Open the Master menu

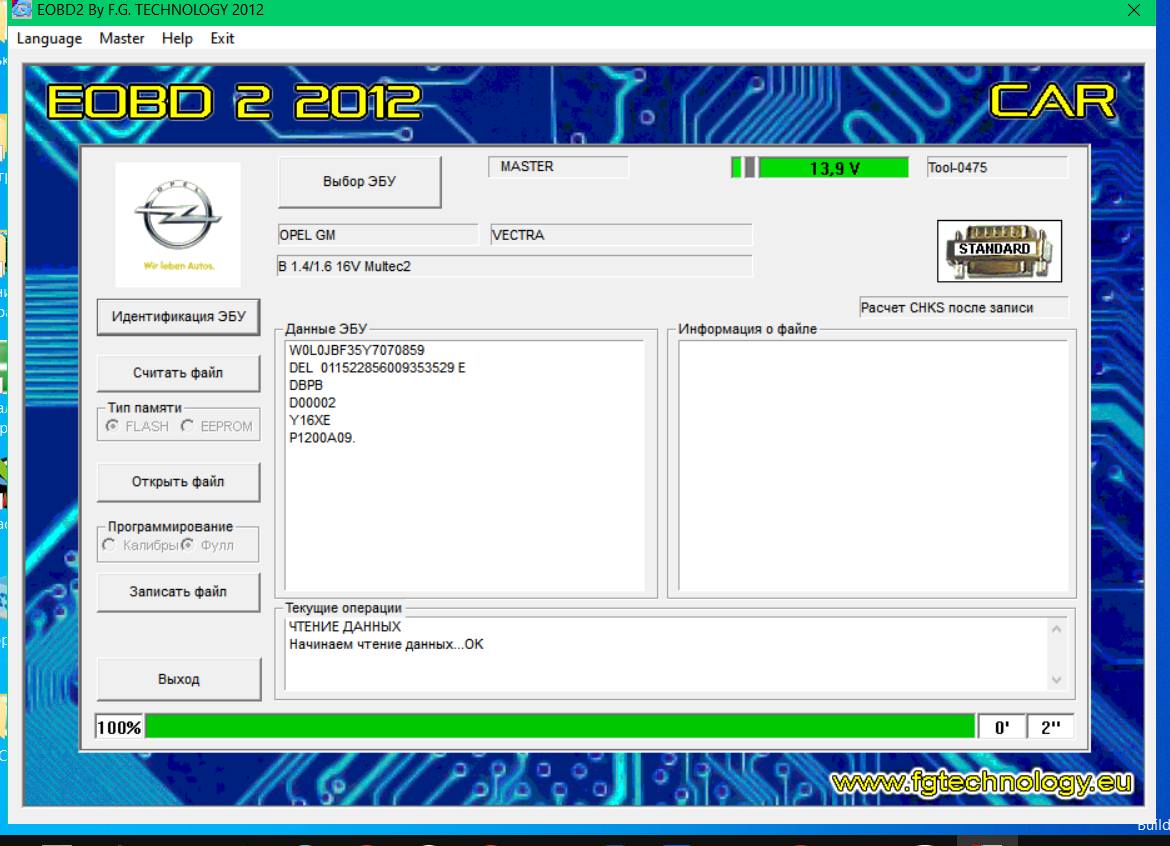pos(122,39)
